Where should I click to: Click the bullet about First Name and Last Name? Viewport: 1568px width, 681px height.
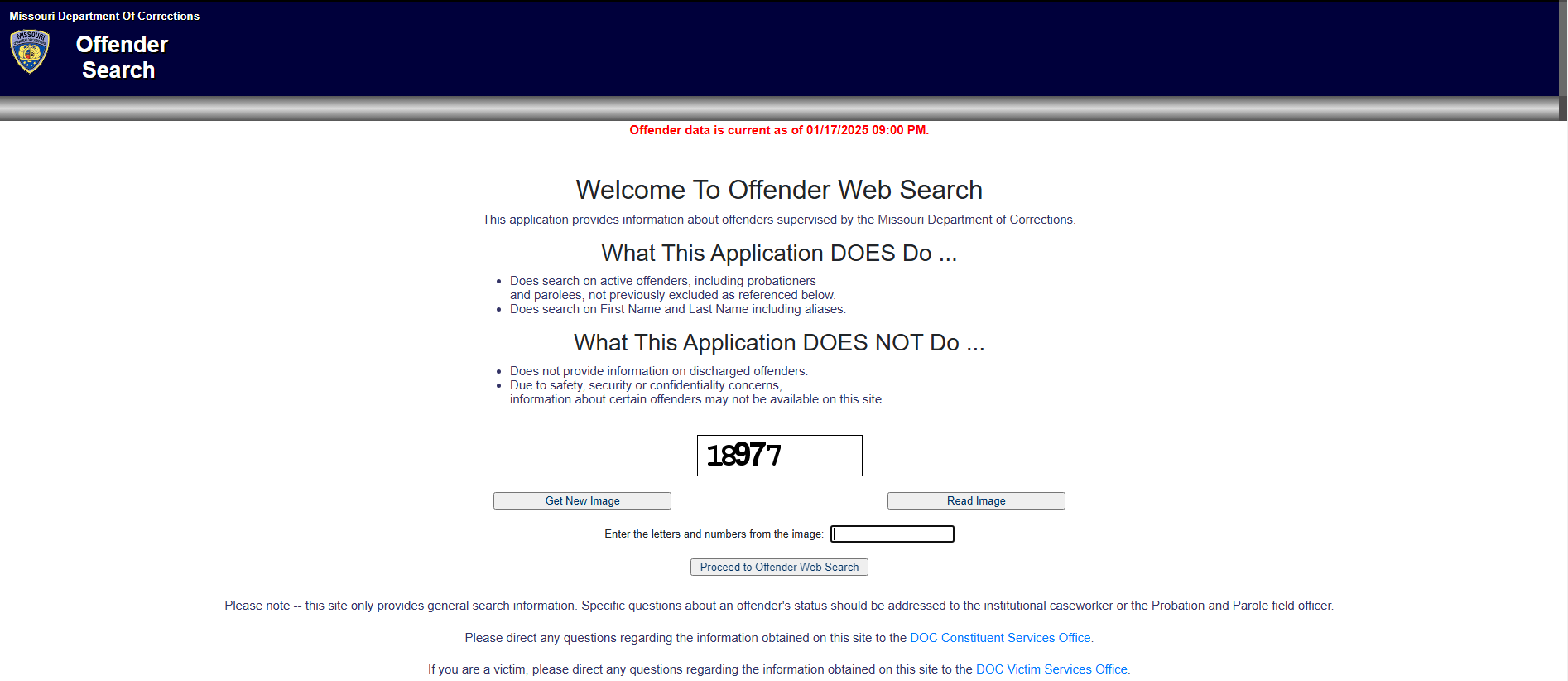(677, 309)
